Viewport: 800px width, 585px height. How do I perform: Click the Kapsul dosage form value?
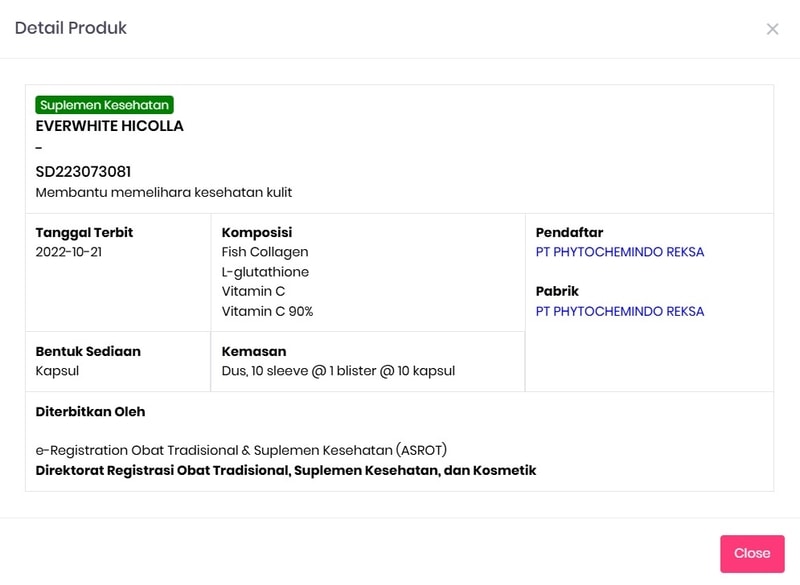pyautogui.click(x=57, y=371)
